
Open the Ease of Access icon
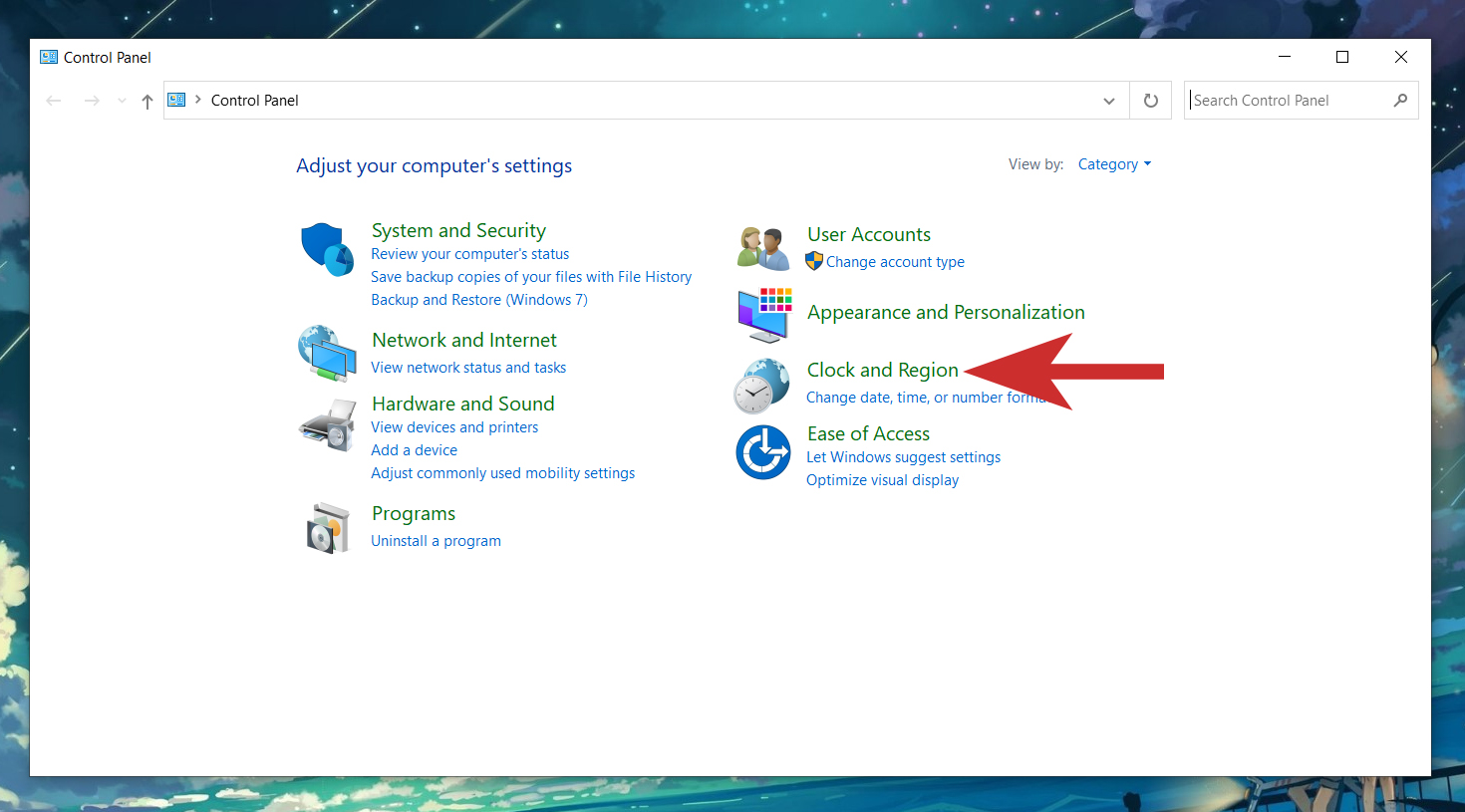tap(763, 452)
